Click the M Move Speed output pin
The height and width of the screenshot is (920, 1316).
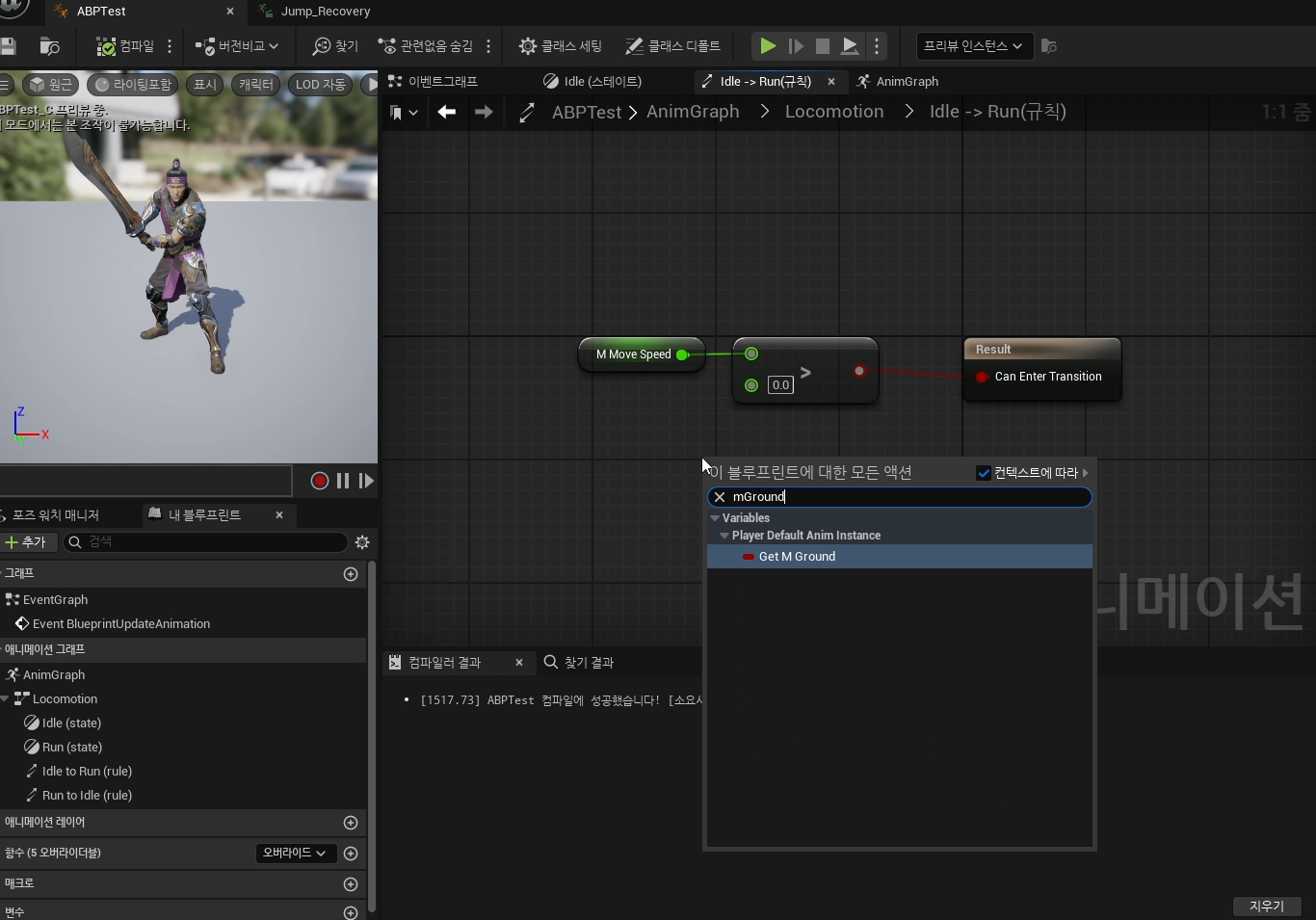coord(682,355)
